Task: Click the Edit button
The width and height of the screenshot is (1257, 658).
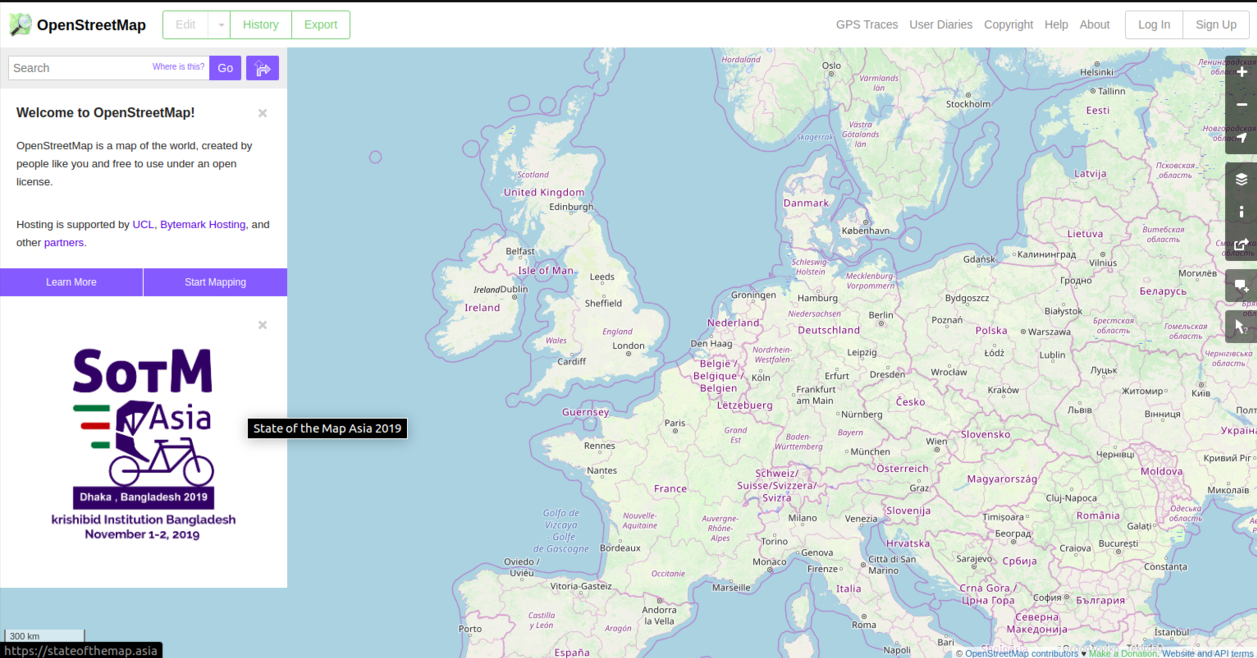Action: [186, 25]
